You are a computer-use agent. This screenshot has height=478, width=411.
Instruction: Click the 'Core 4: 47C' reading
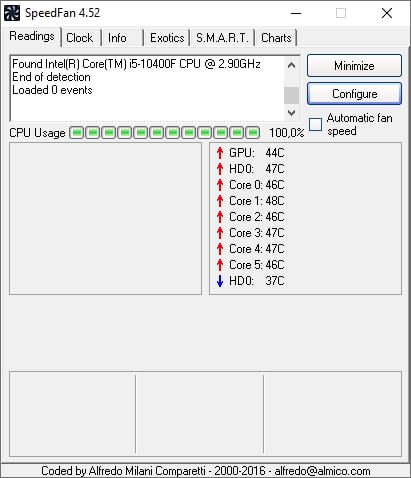click(257, 249)
